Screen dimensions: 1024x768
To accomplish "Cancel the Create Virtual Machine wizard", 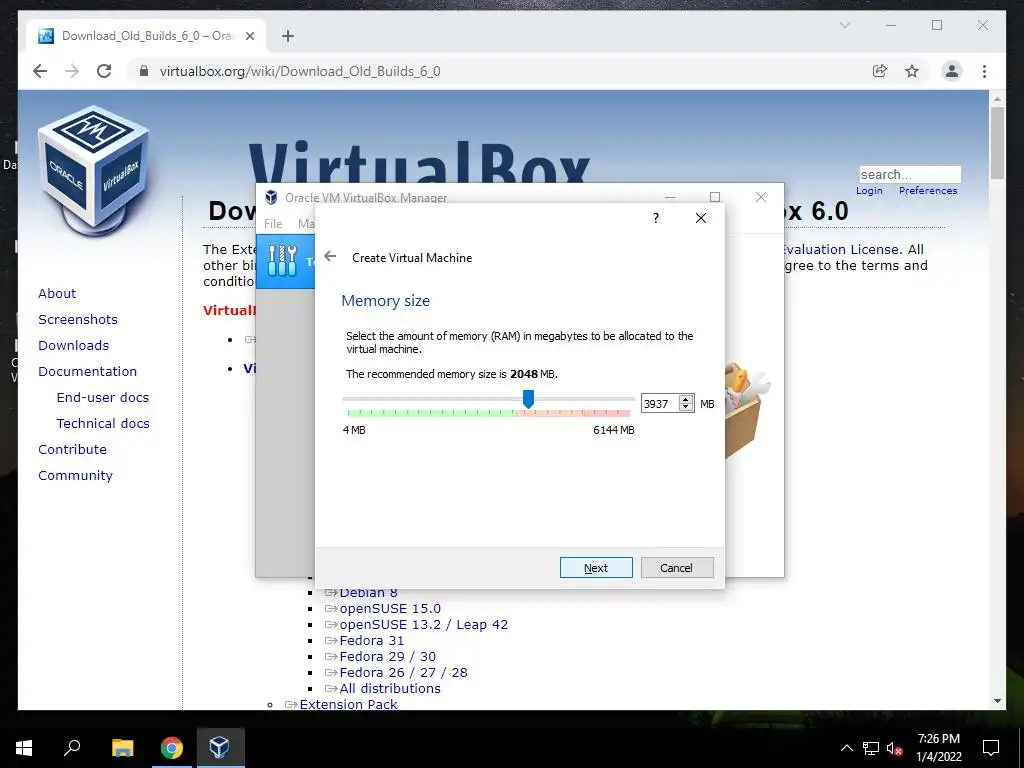I will click(x=677, y=568).
